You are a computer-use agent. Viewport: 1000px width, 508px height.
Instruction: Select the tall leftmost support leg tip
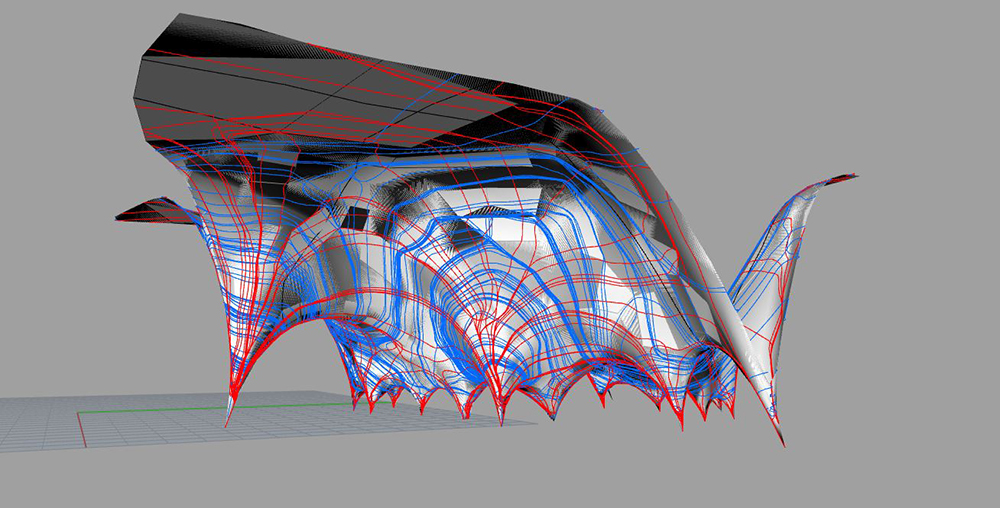coord(230,408)
